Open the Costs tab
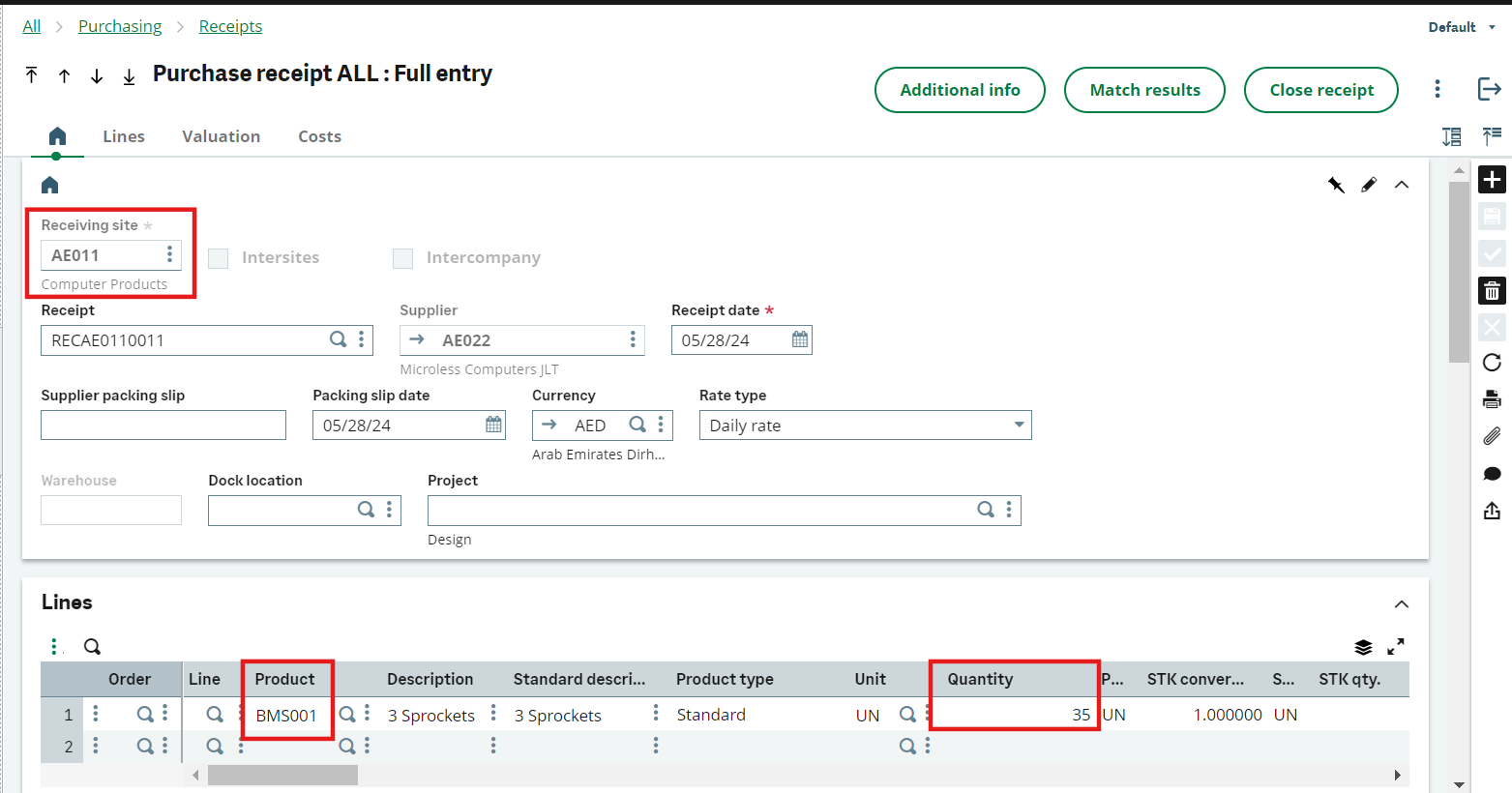 [x=319, y=136]
